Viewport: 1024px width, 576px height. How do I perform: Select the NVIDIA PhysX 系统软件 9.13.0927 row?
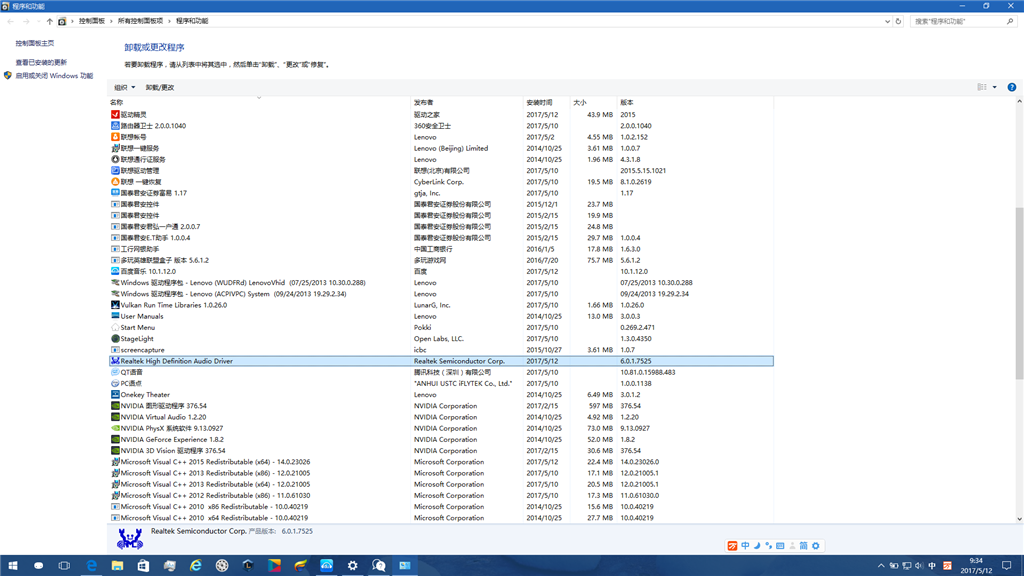pos(441,428)
